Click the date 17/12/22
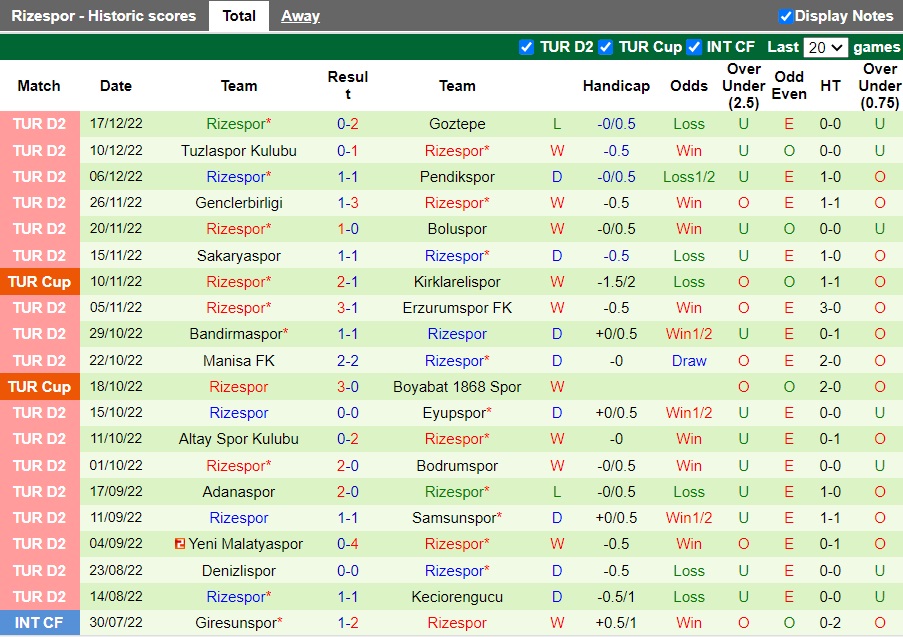The image size is (903, 637). (x=116, y=123)
